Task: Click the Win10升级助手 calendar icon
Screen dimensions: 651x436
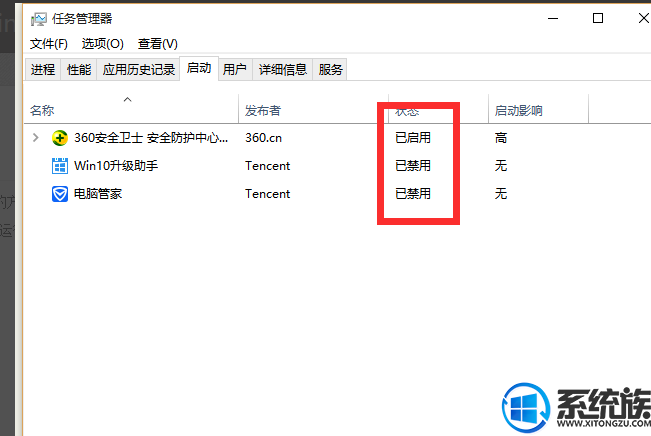Action: tap(60, 166)
